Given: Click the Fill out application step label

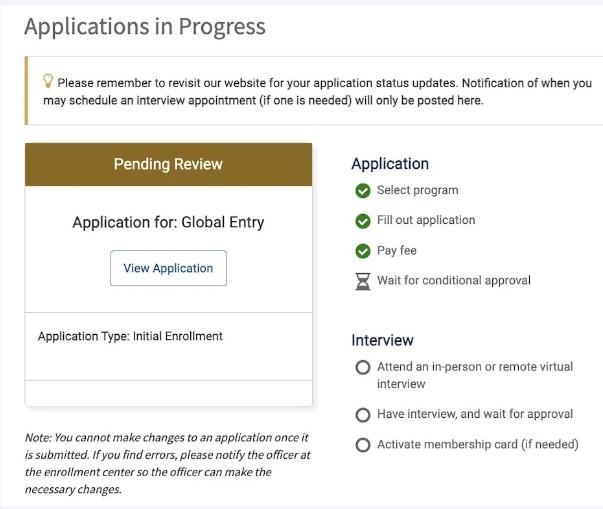Looking at the screenshot, I should (x=426, y=221).
